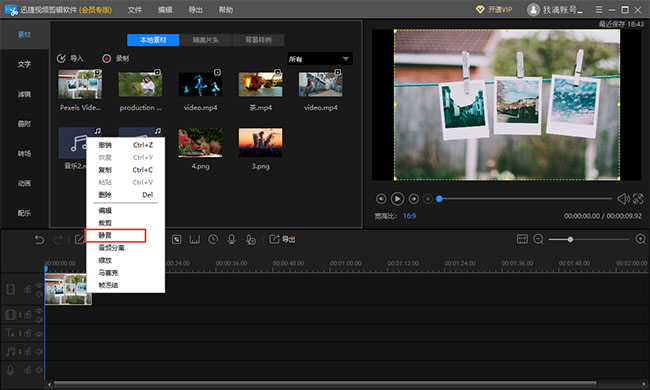Click the timeline zoom slider
Screen dimensions: 650x390
click(589, 239)
